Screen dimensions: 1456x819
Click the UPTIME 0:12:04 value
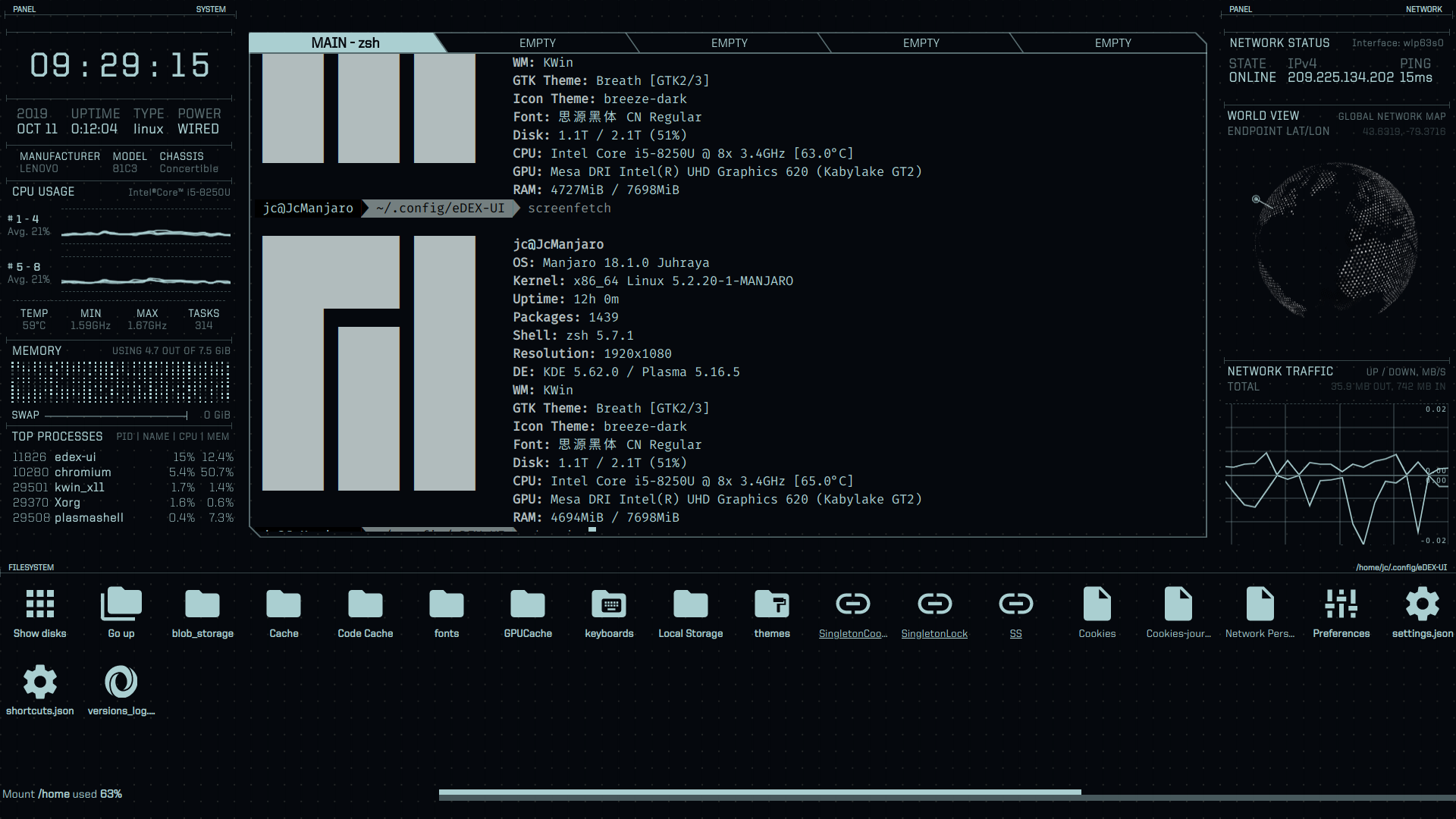coord(94,129)
